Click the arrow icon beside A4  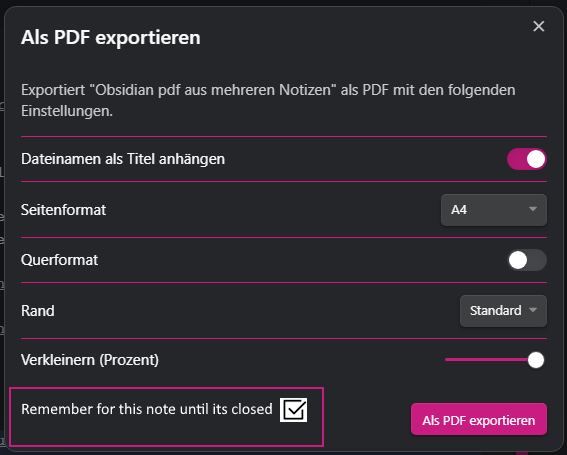pyautogui.click(x=532, y=209)
